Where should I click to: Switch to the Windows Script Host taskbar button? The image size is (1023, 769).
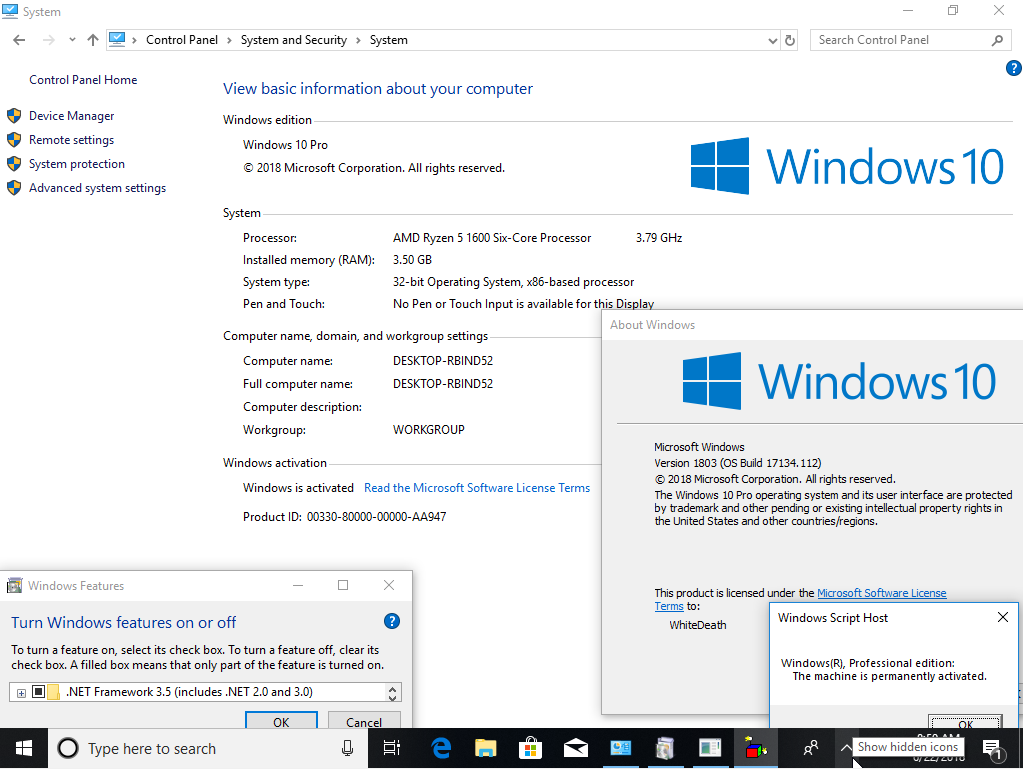click(x=755, y=748)
